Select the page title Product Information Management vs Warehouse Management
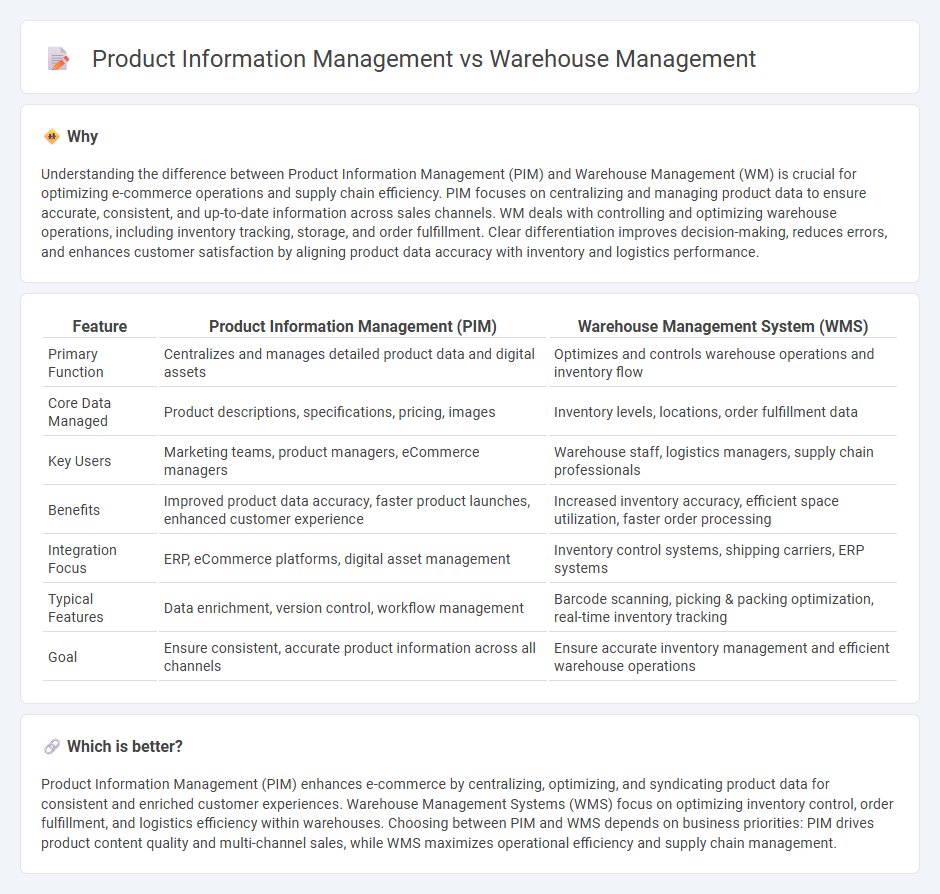 (x=423, y=59)
